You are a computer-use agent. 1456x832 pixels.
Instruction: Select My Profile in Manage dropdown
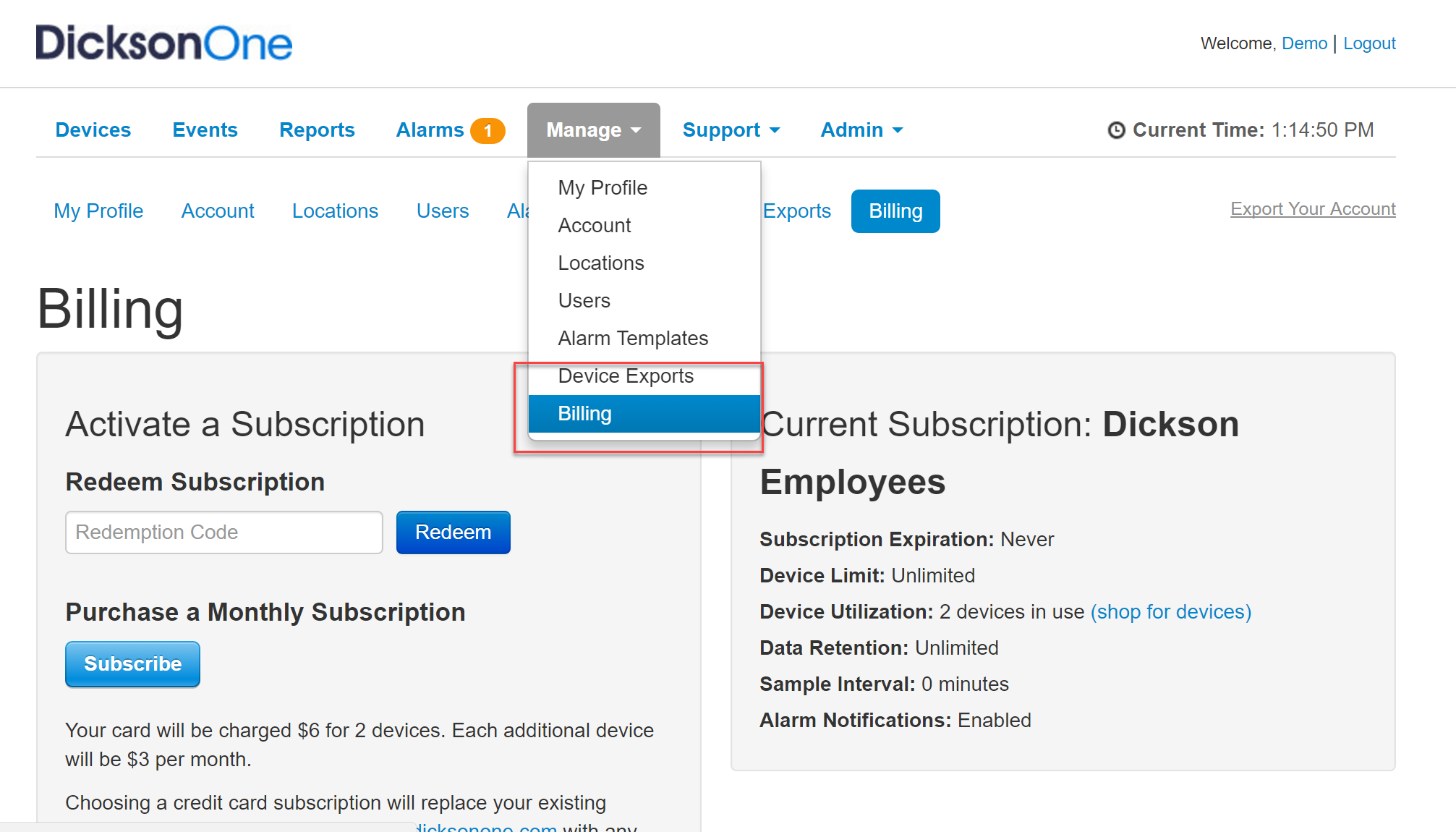click(x=644, y=188)
